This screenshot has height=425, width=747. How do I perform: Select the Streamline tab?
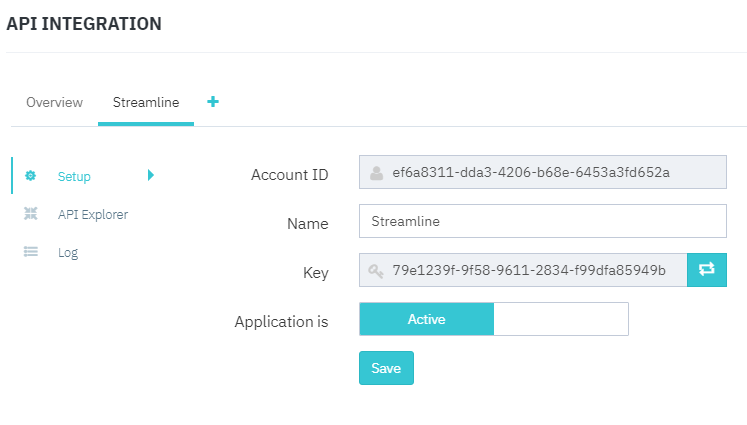(146, 103)
